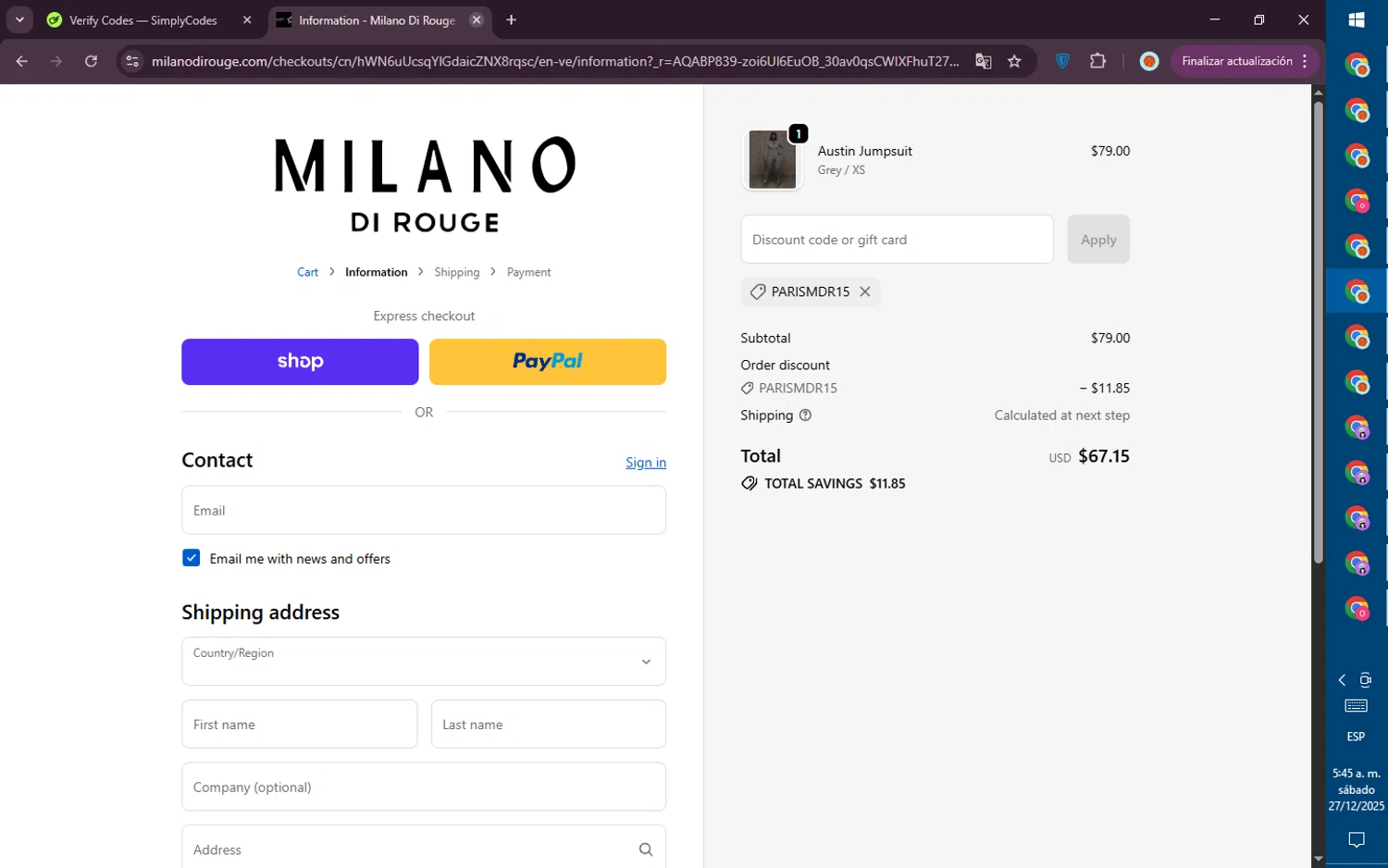Close the Milano Di Rouge tab
This screenshot has height=868, width=1388.
click(x=477, y=19)
